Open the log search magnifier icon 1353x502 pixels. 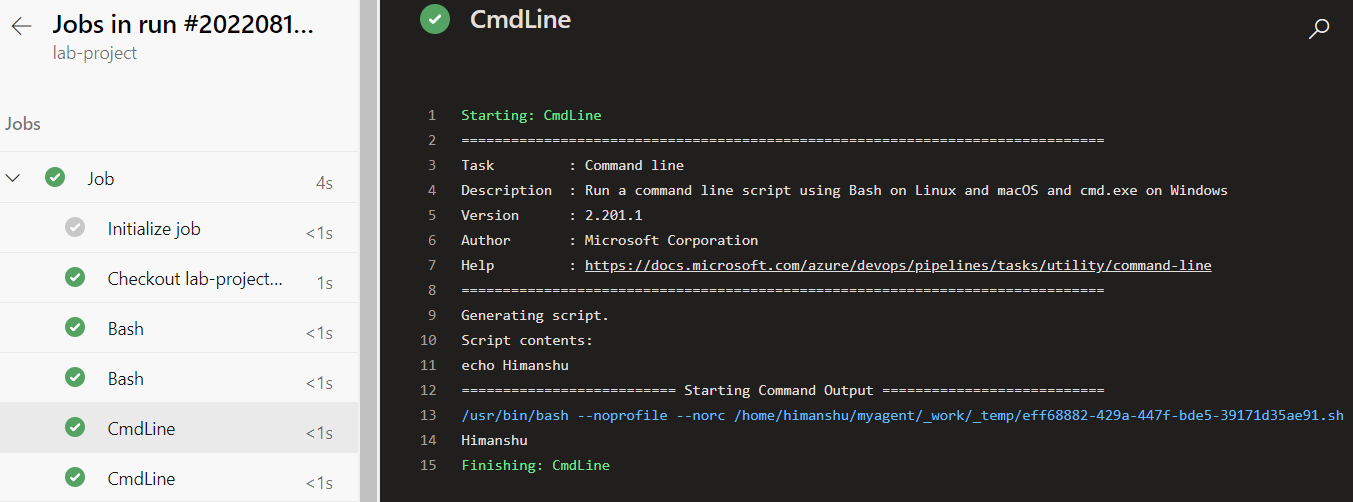(1319, 29)
